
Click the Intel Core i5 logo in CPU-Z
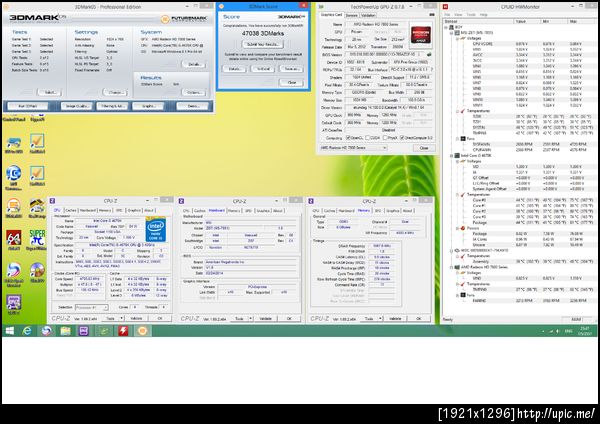[156, 229]
